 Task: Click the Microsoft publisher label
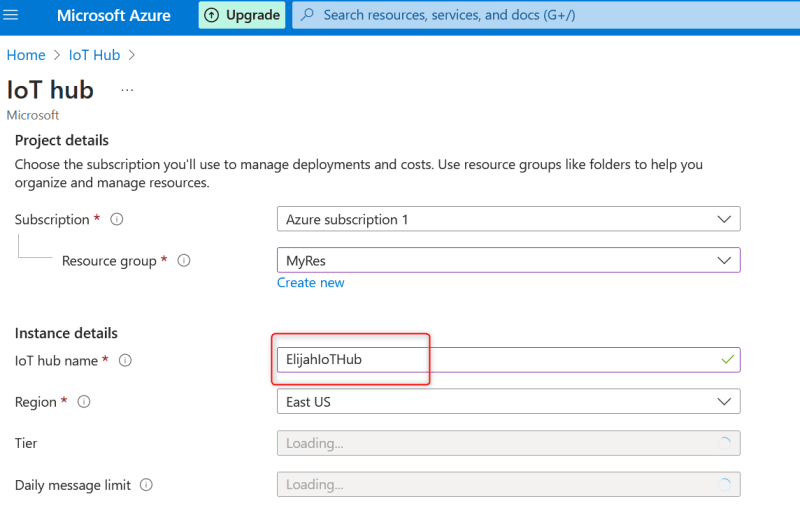[x=33, y=115]
